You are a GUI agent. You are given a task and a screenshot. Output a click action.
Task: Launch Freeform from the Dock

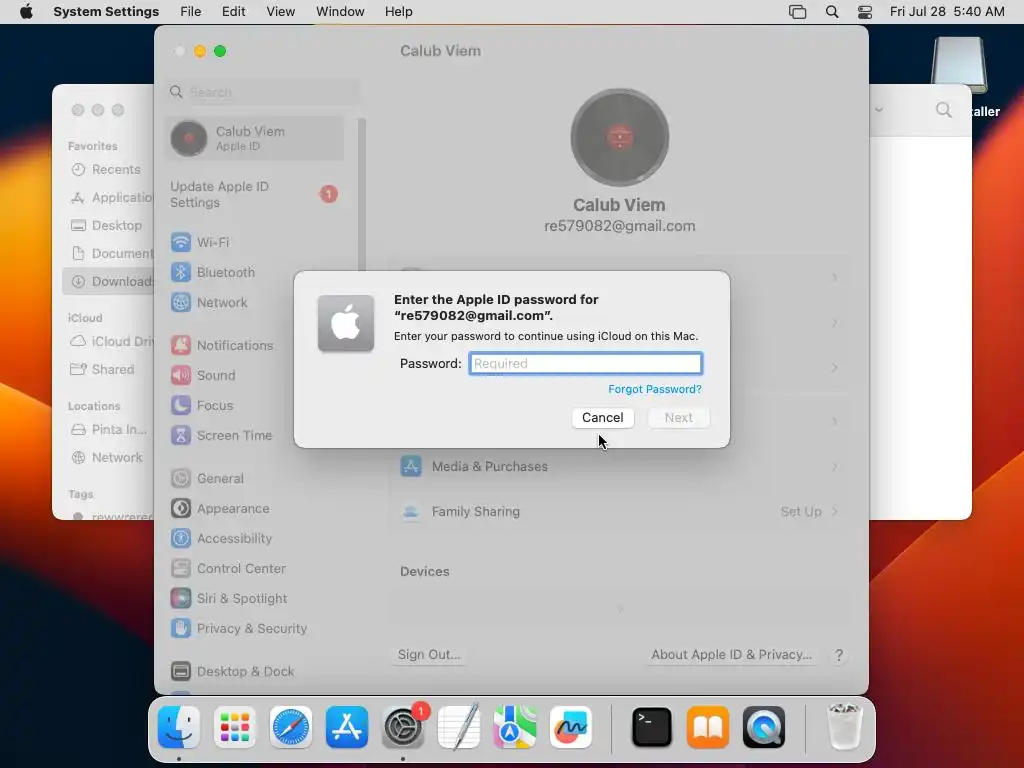(571, 727)
